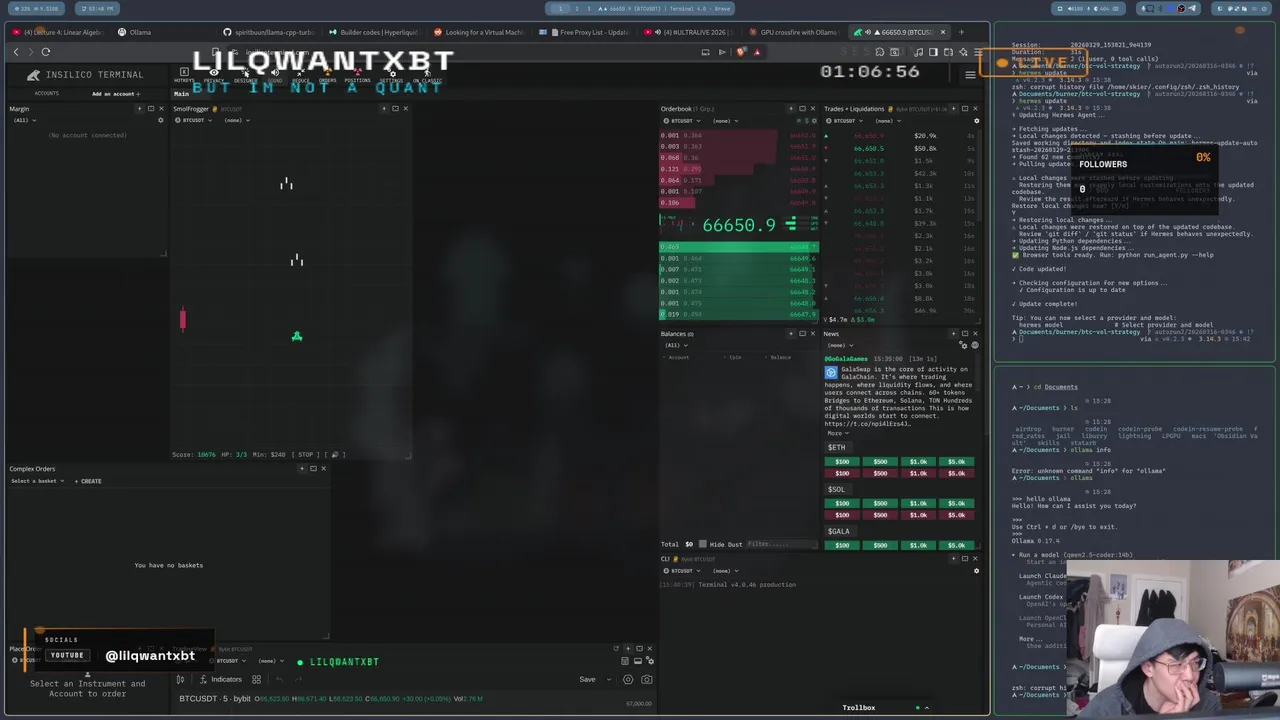Sell $5.0k of $ETH red button
This screenshot has width=1280, height=720.
956,473
